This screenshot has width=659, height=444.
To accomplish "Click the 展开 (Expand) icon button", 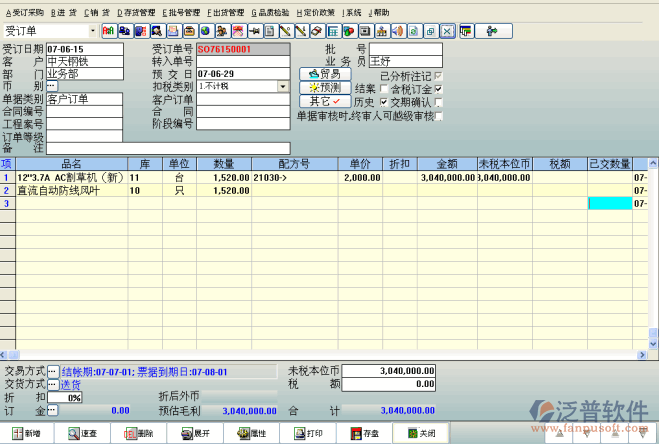I will pos(195,434).
